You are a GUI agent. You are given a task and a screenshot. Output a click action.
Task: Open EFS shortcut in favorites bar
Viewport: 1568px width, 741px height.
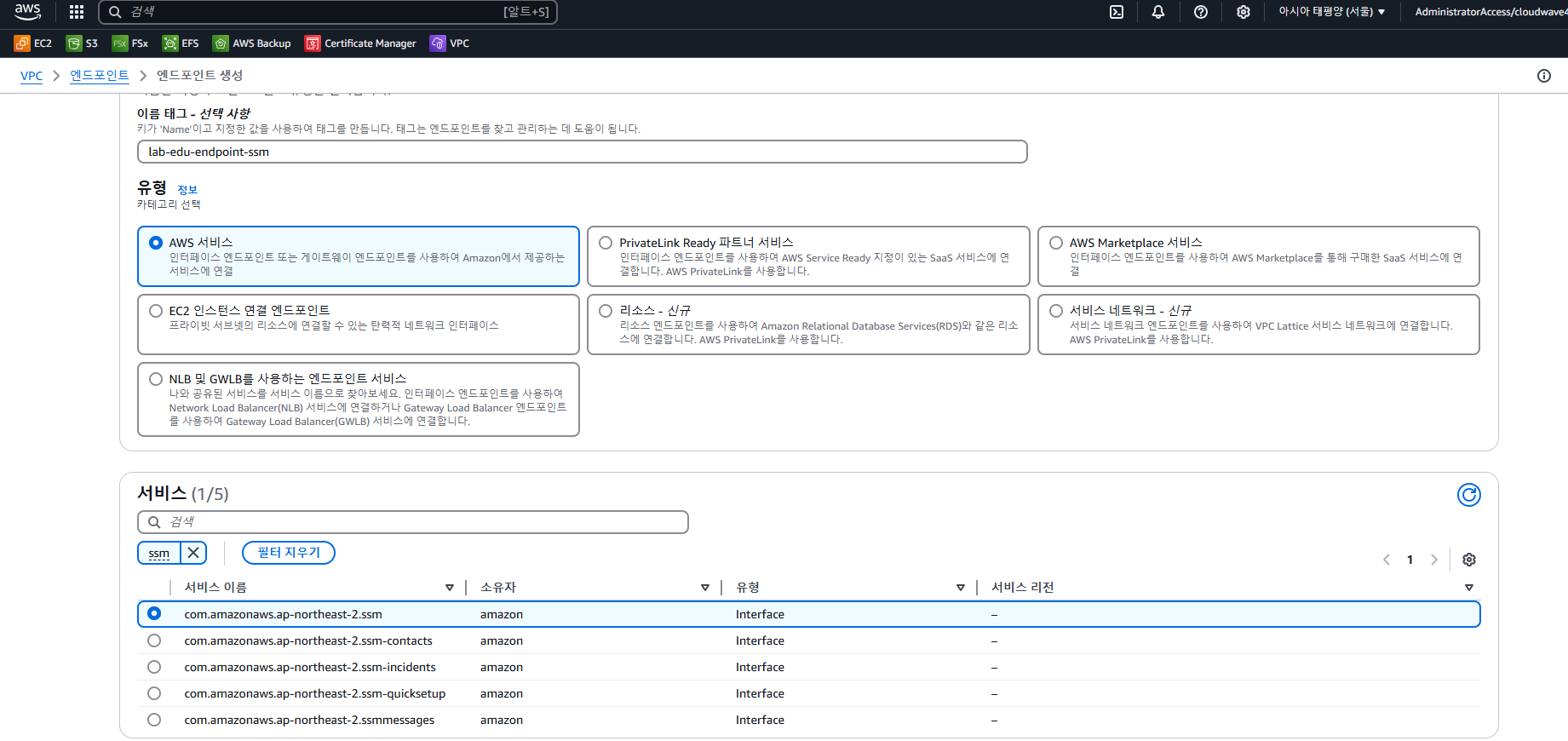coord(181,43)
